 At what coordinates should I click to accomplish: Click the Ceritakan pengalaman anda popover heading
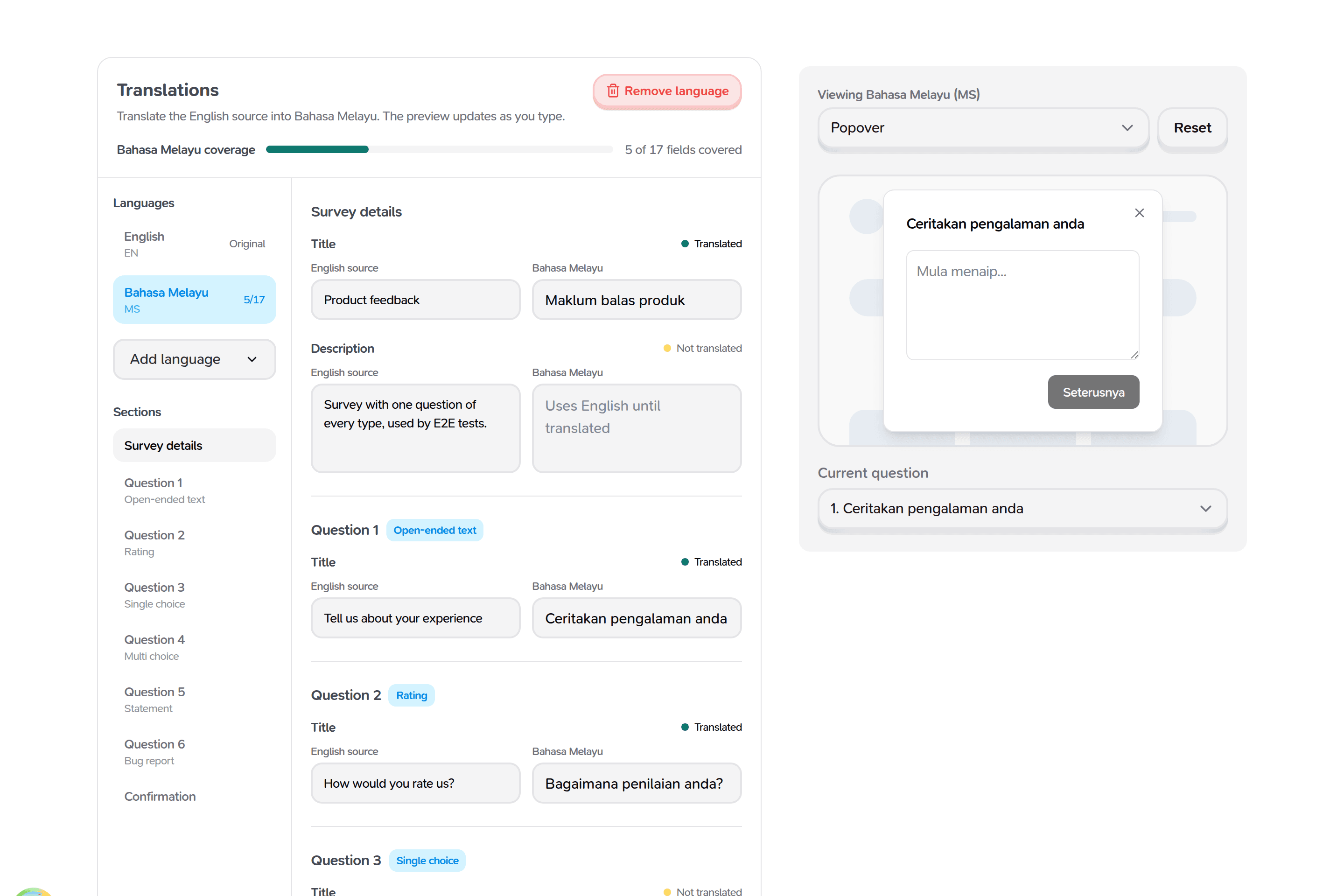tap(995, 224)
